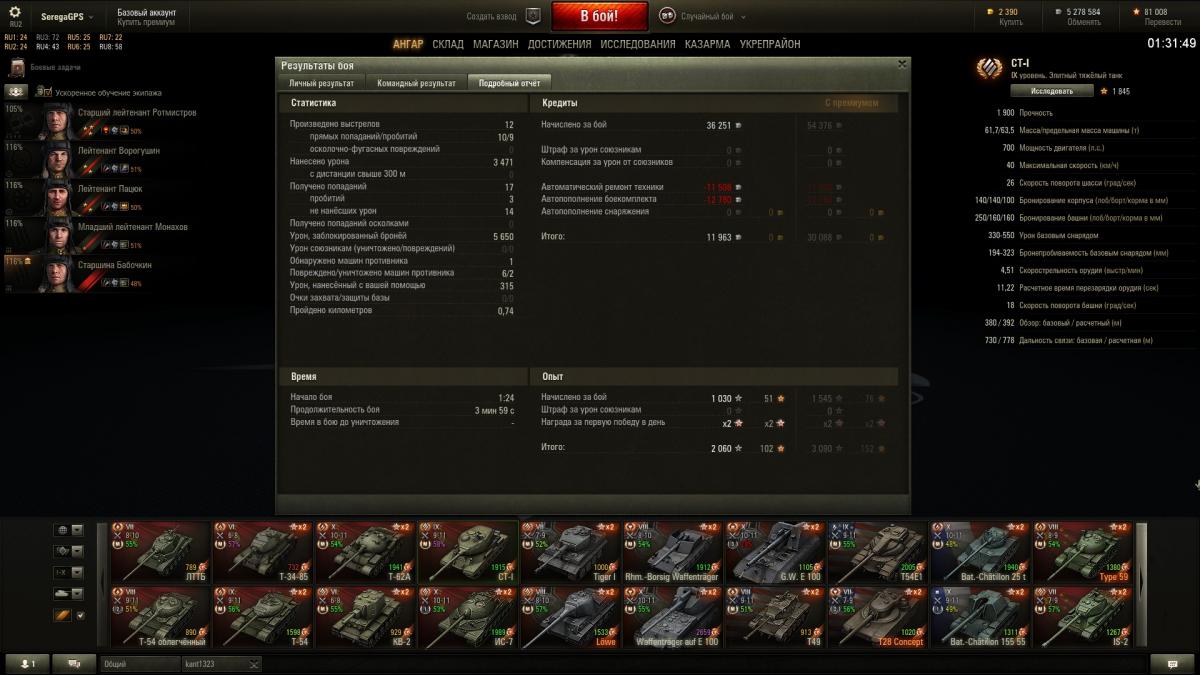Expand the vehicle class filter dropdown
This screenshot has height=675, width=1200.
(x=77, y=551)
